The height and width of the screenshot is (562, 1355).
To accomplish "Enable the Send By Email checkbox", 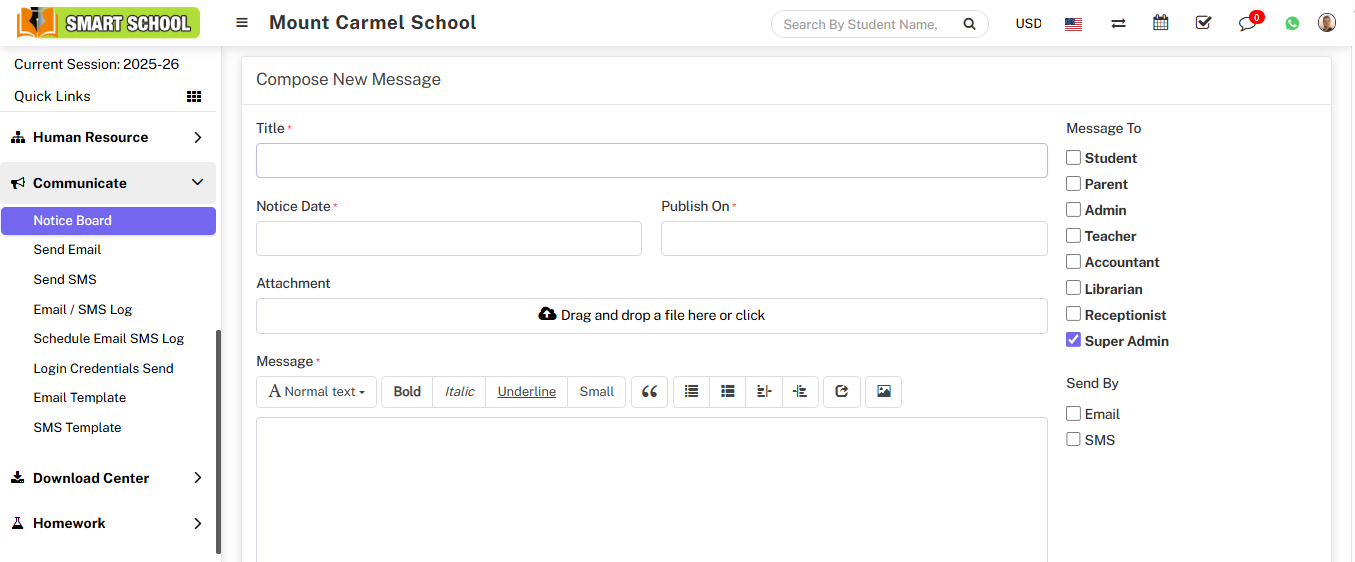I will coord(1073,414).
